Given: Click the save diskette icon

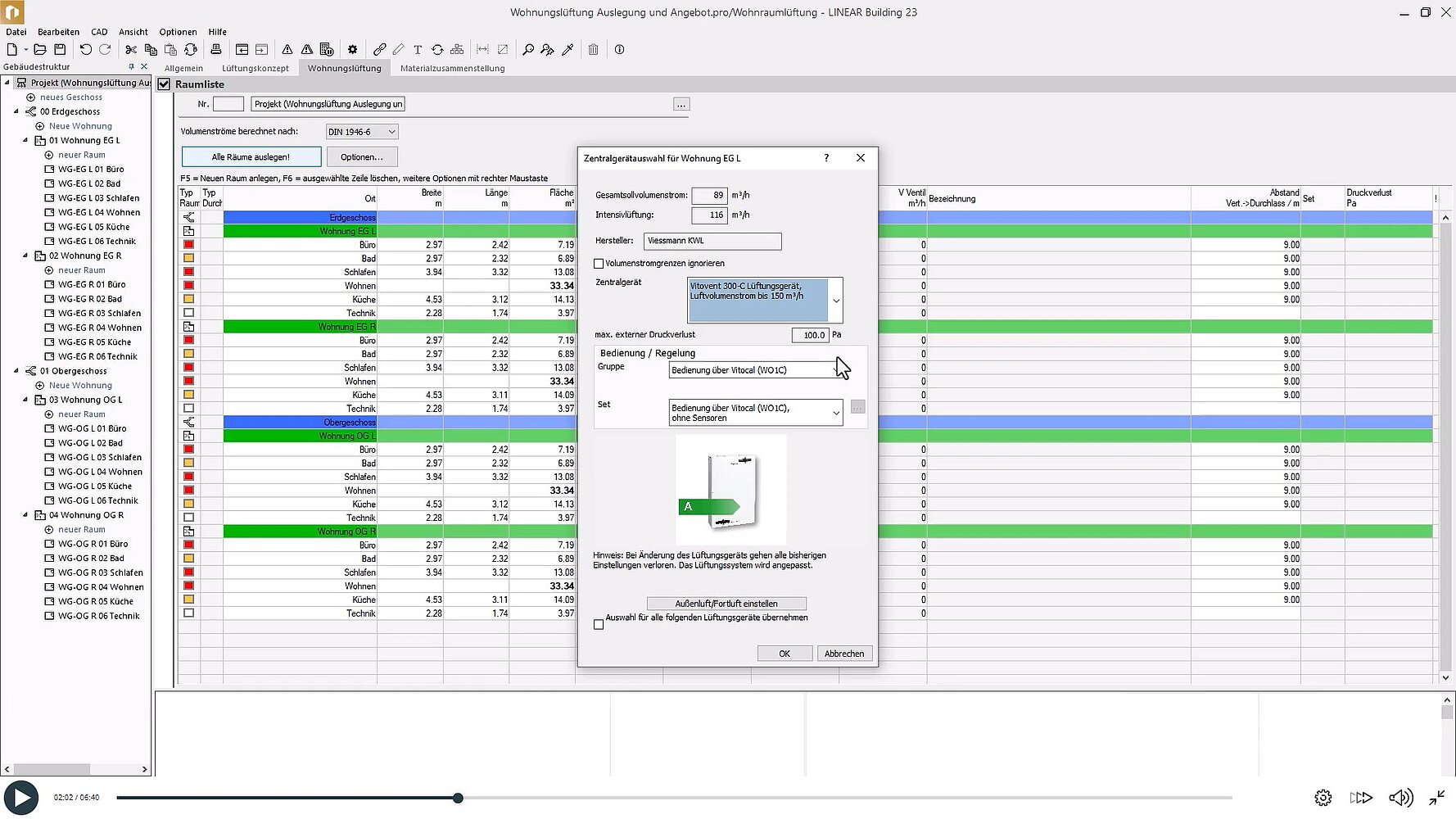Looking at the screenshot, I should pos(60,50).
